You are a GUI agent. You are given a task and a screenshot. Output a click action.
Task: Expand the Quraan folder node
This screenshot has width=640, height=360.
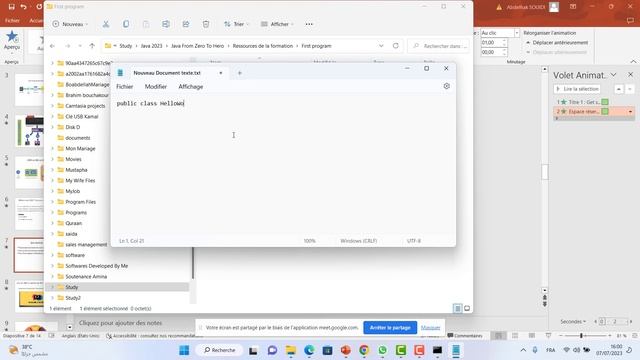point(52,223)
